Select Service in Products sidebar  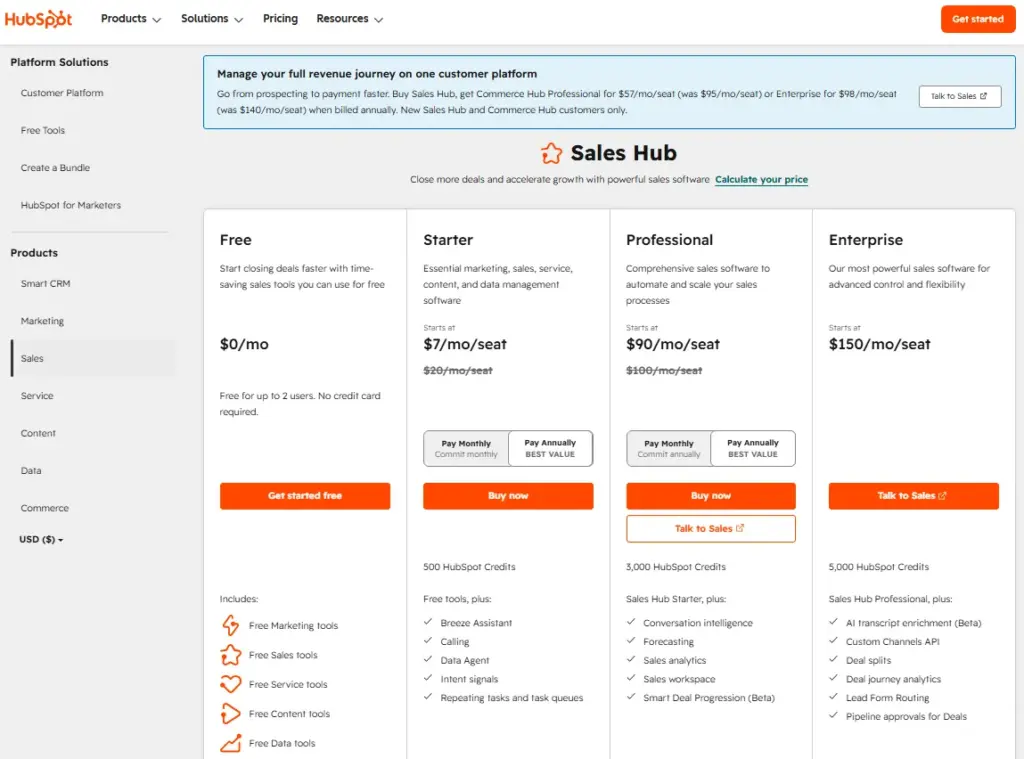pyautogui.click(x=37, y=396)
